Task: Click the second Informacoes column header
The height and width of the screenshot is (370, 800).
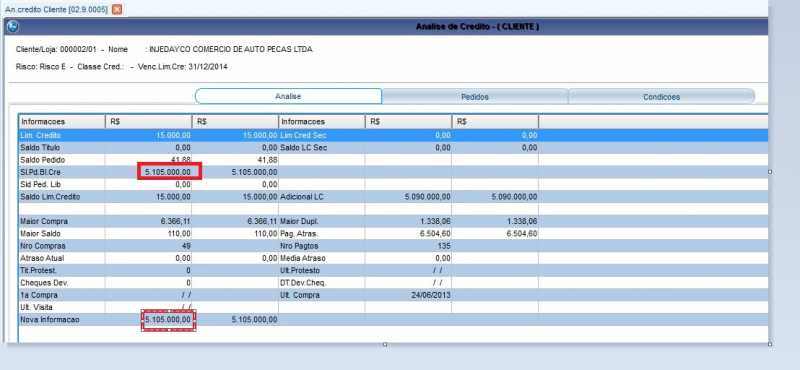Action: tap(321, 122)
